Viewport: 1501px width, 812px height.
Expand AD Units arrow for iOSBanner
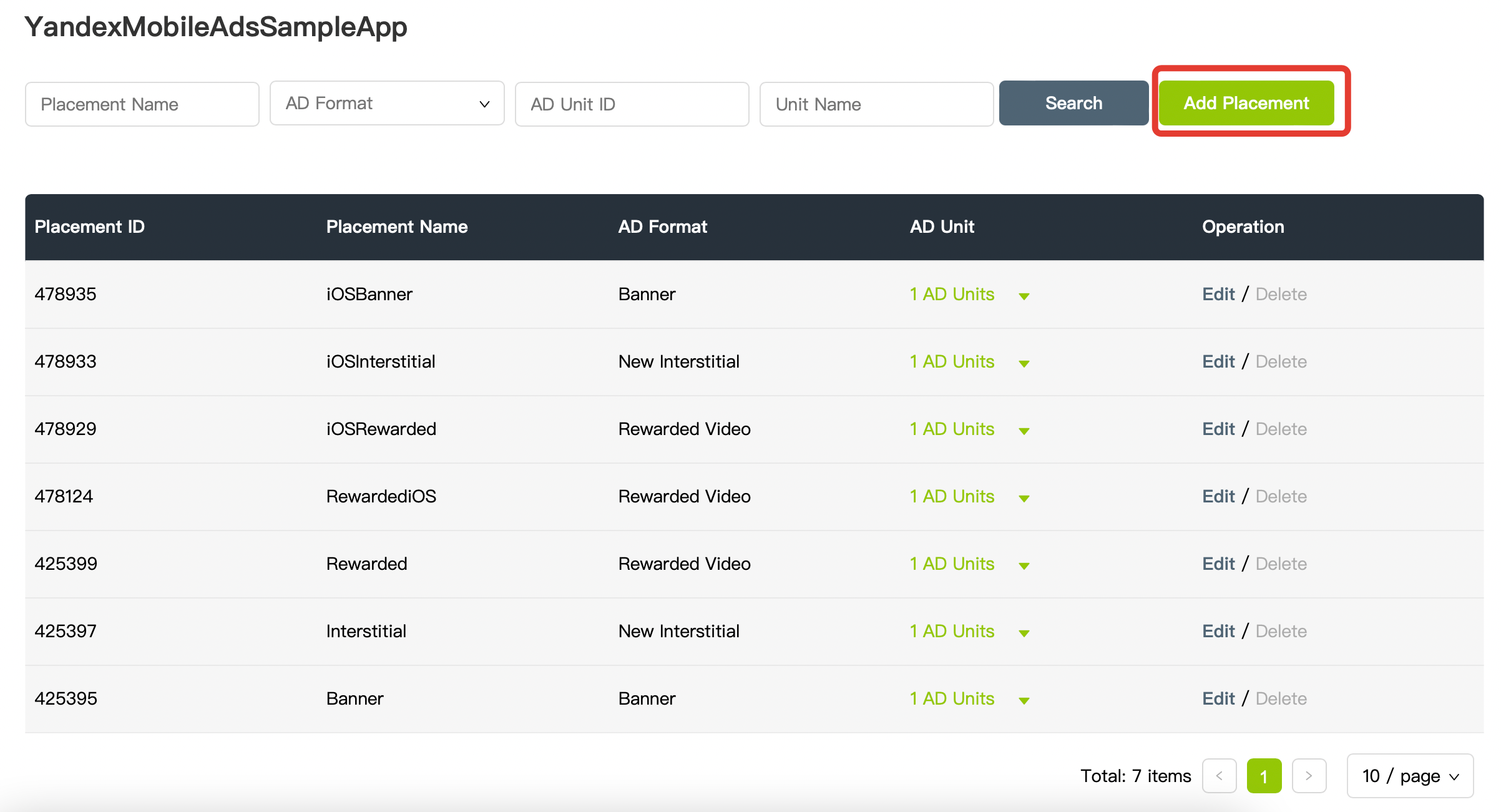click(x=1024, y=296)
